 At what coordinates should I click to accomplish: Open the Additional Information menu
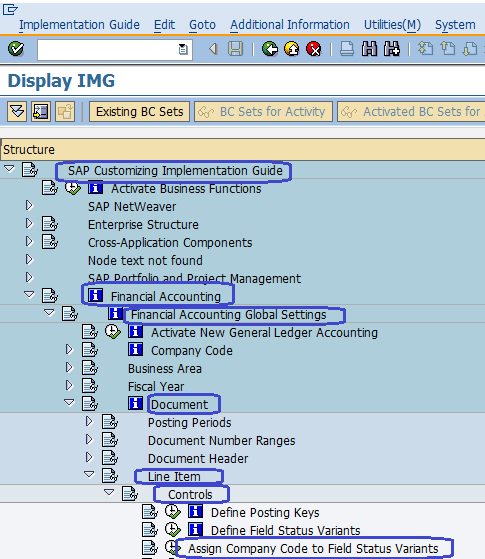click(x=290, y=25)
